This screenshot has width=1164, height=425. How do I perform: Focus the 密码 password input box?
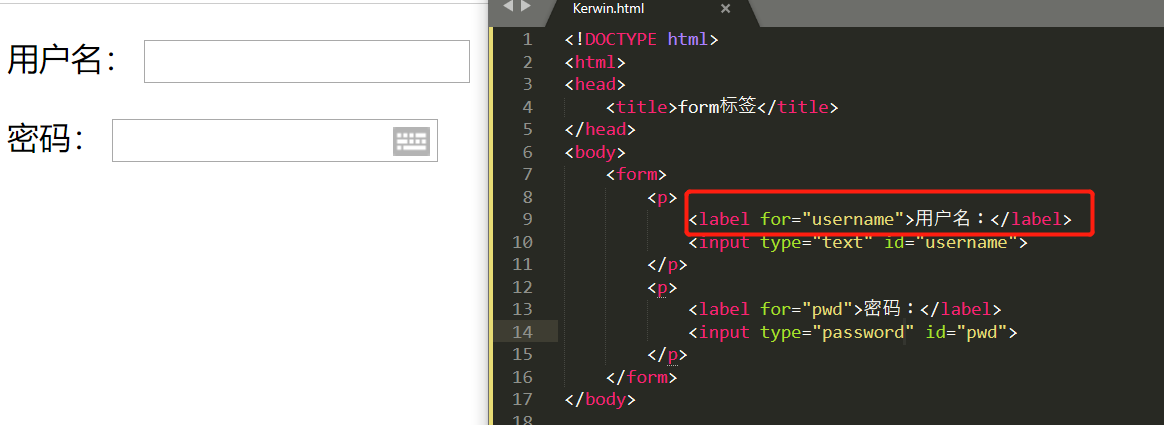tap(275, 140)
